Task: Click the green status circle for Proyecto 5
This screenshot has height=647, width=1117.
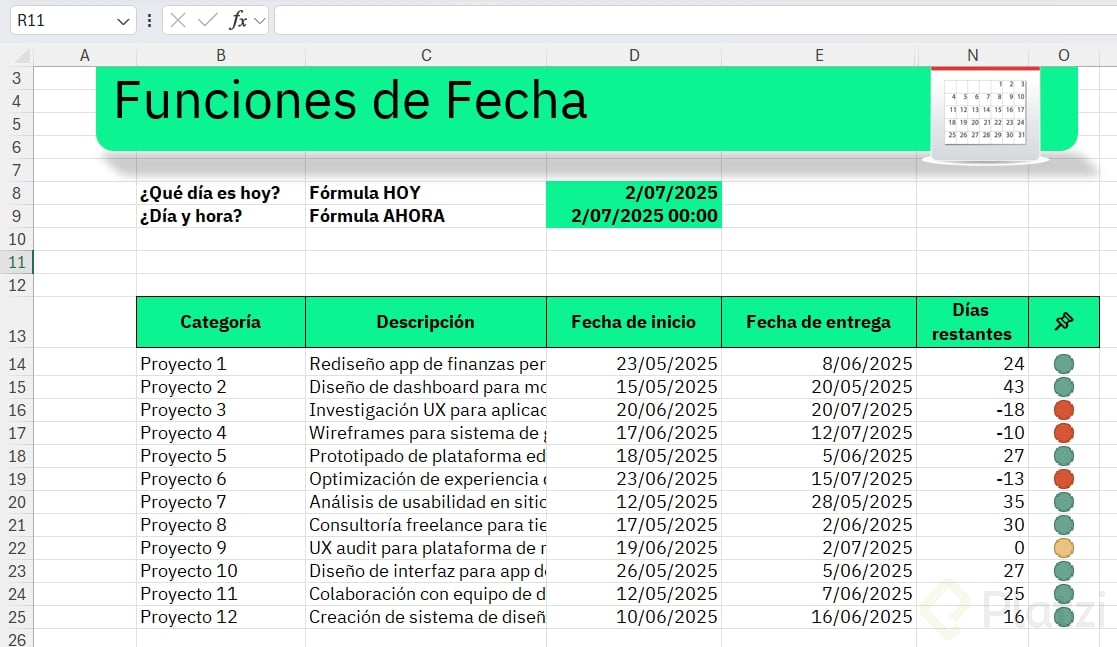Action: pyautogui.click(x=1064, y=456)
